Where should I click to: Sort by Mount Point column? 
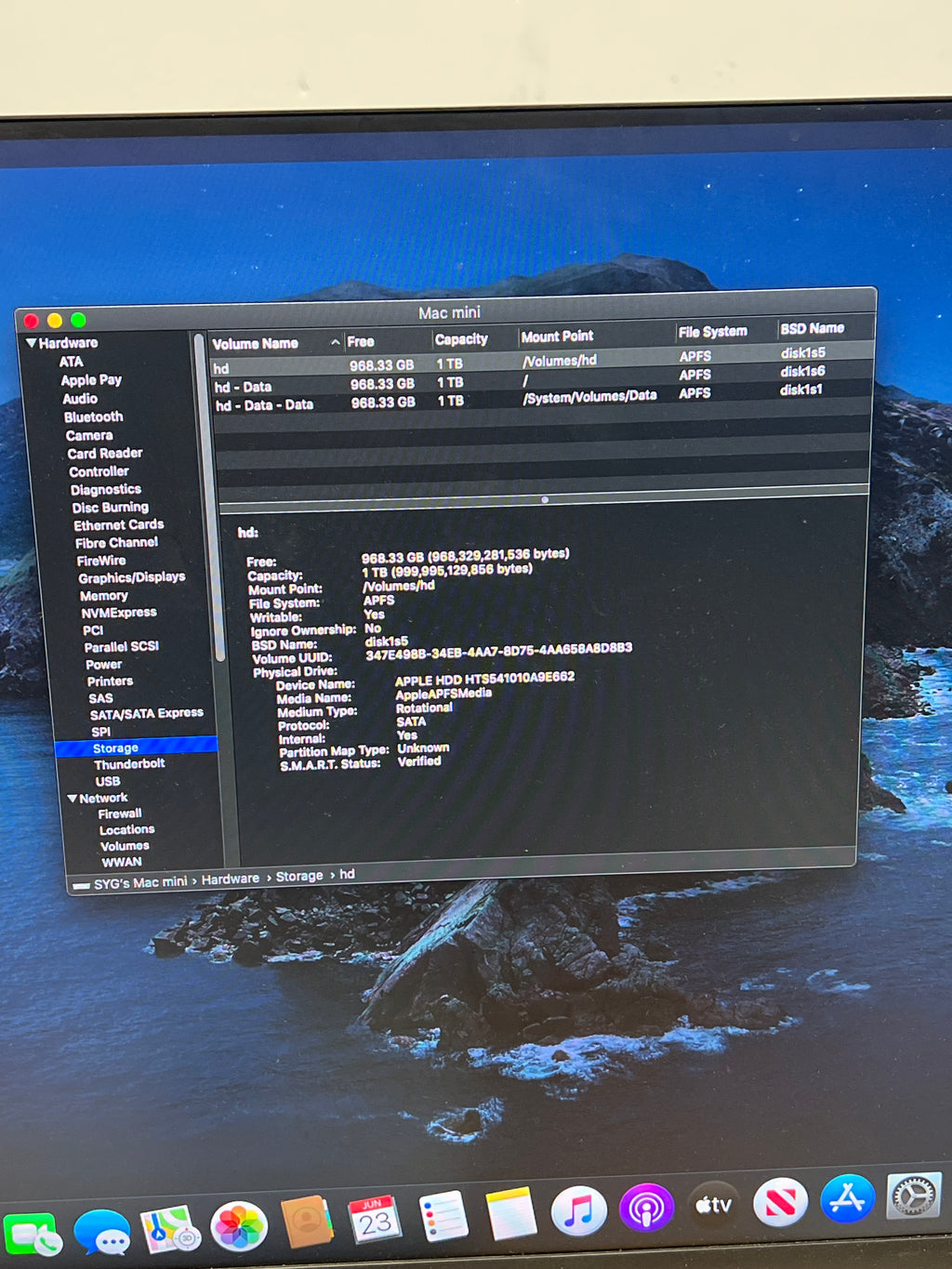[x=557, y=337]
